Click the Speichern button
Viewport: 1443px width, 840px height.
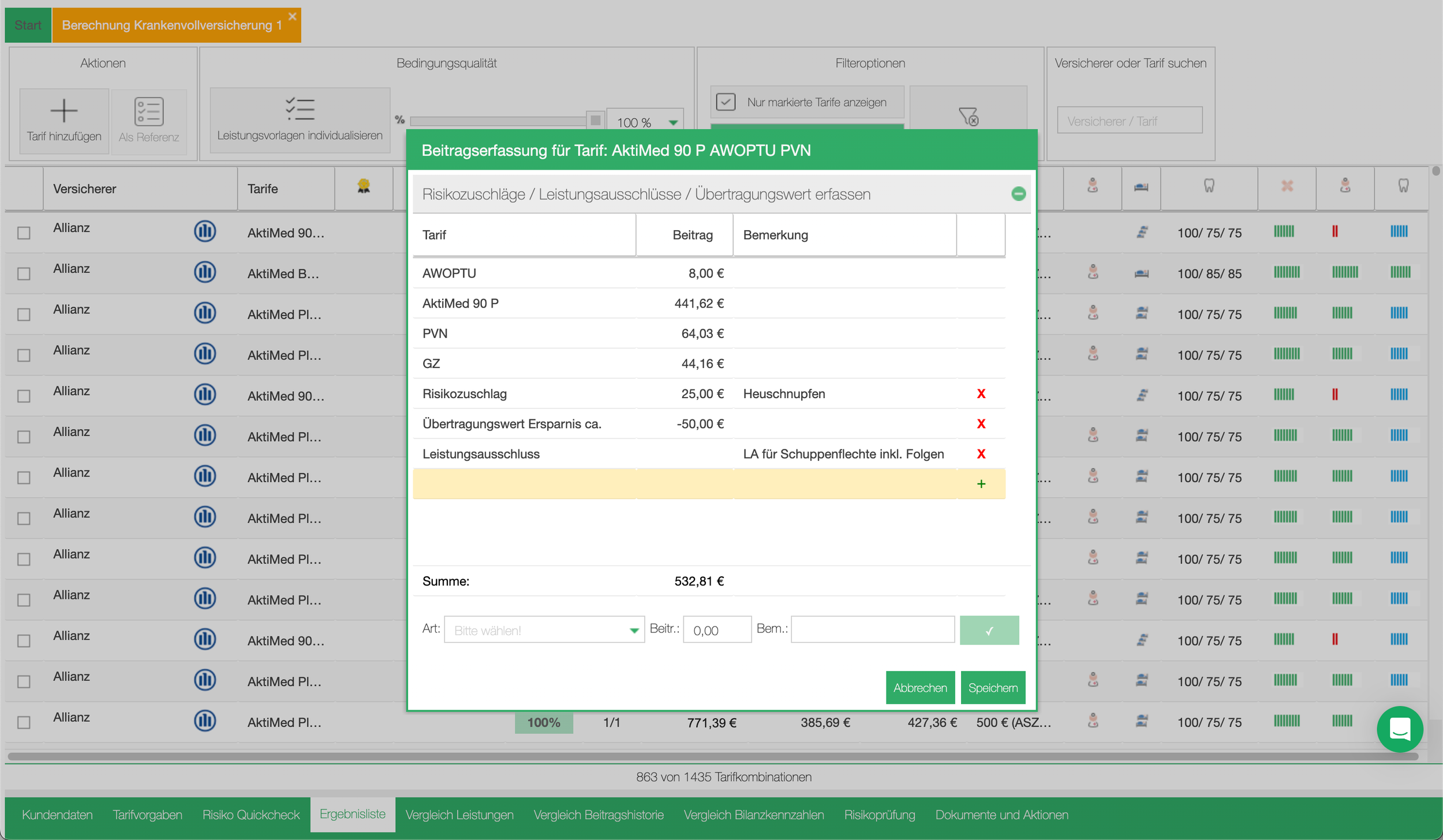[992, 688]
